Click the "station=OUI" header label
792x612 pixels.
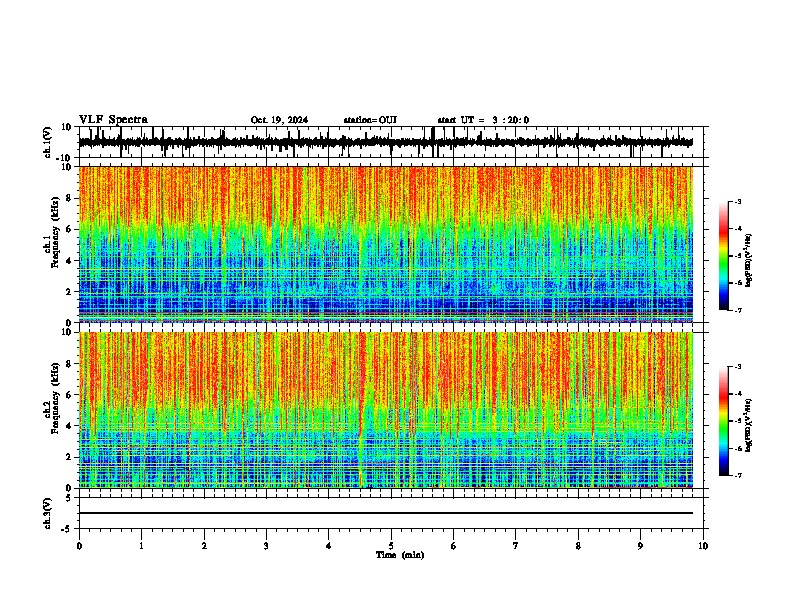point(370,120)
